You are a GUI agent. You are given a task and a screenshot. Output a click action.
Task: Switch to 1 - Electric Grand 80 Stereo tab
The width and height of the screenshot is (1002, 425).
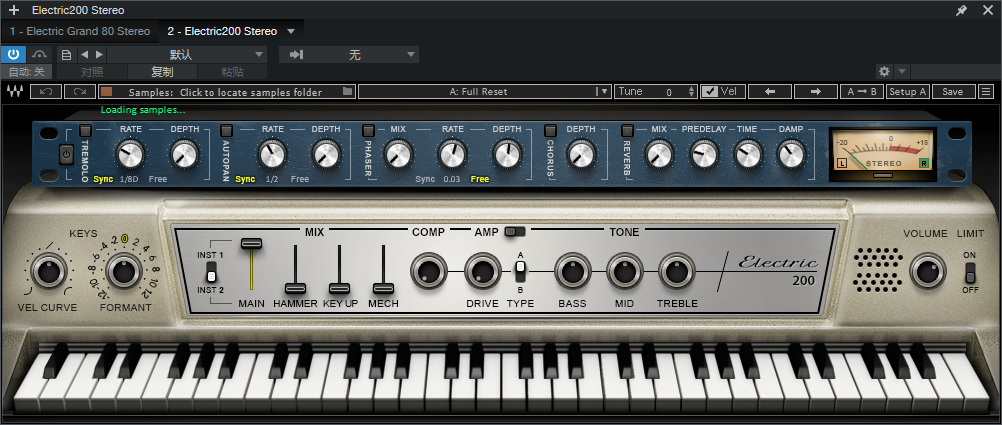point(80,31)
